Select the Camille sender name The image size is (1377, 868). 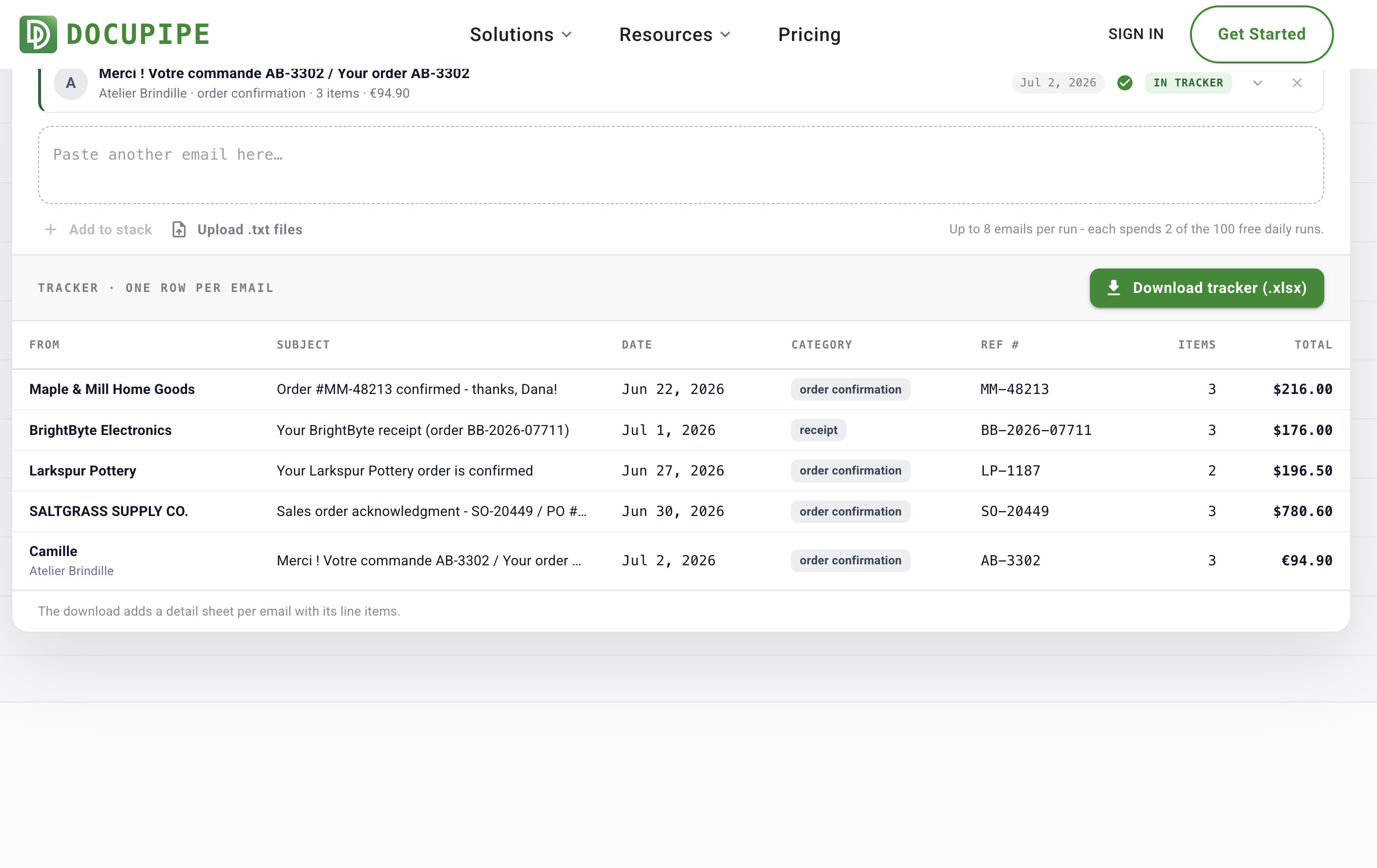click(x=53, y=551)
